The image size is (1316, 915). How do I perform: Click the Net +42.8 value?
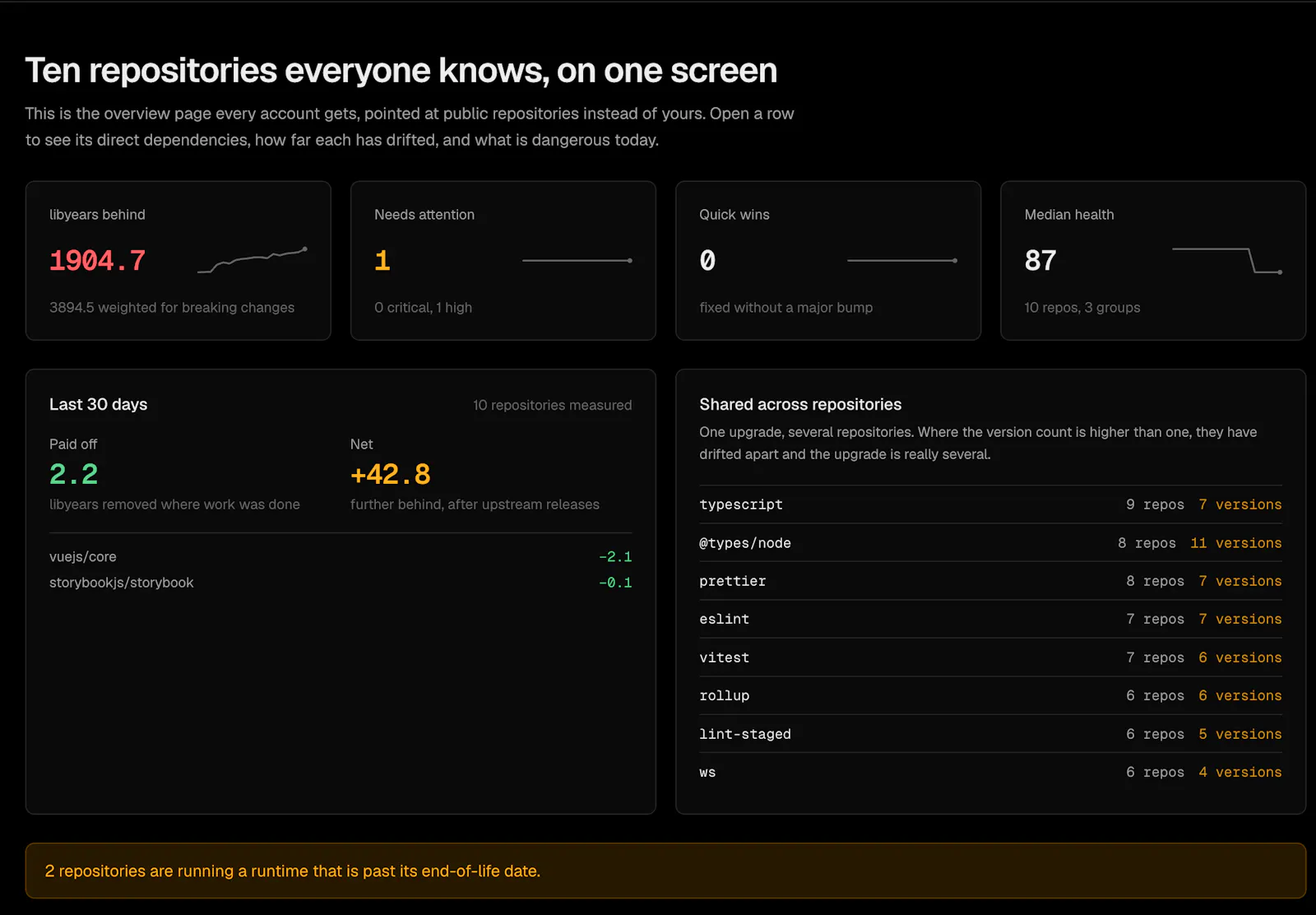pyautogui.click(x=391, y=475)
